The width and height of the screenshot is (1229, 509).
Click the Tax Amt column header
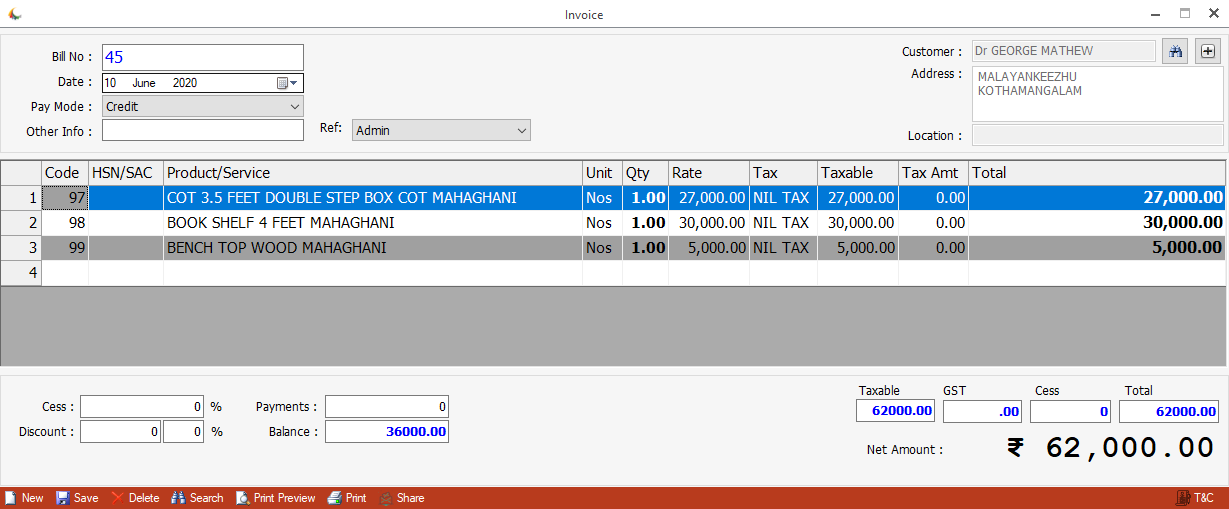pyautogui.click(x=934, y=173)
